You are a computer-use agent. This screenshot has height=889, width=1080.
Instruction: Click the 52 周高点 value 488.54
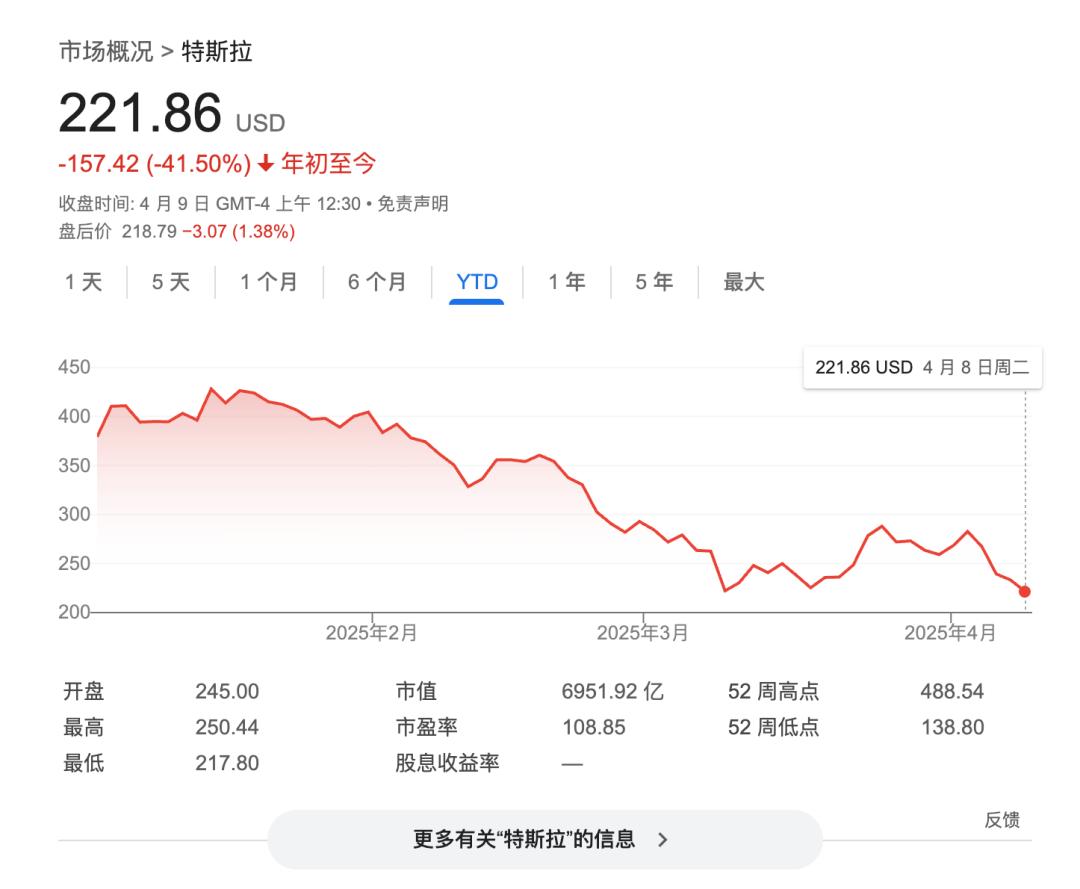click(951, 691)
